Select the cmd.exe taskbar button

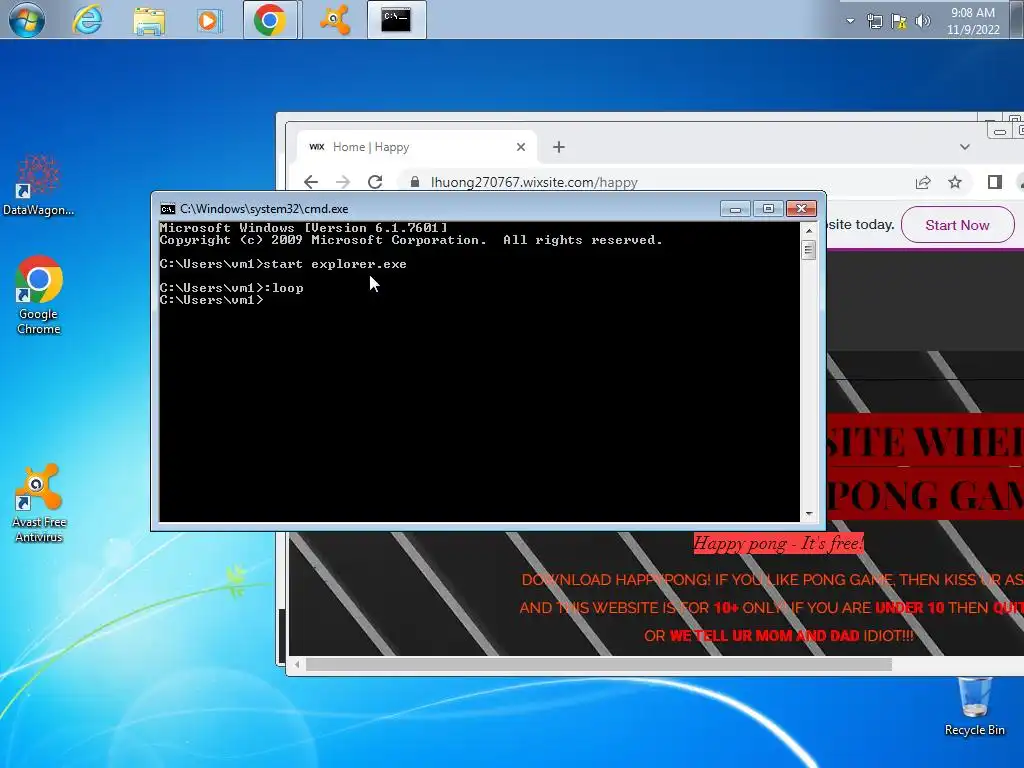click(396, 20)
